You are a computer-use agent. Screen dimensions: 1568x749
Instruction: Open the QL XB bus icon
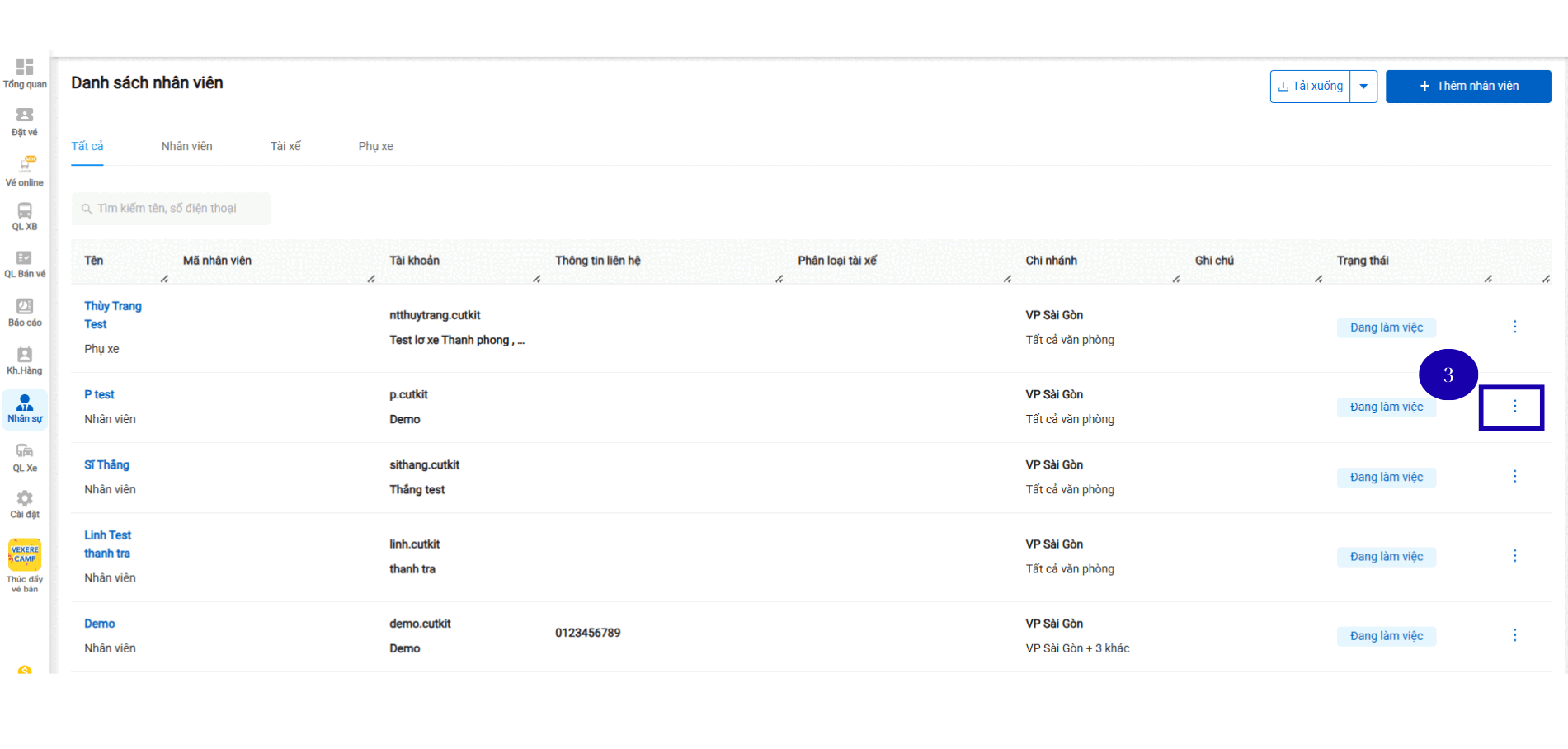25,212
